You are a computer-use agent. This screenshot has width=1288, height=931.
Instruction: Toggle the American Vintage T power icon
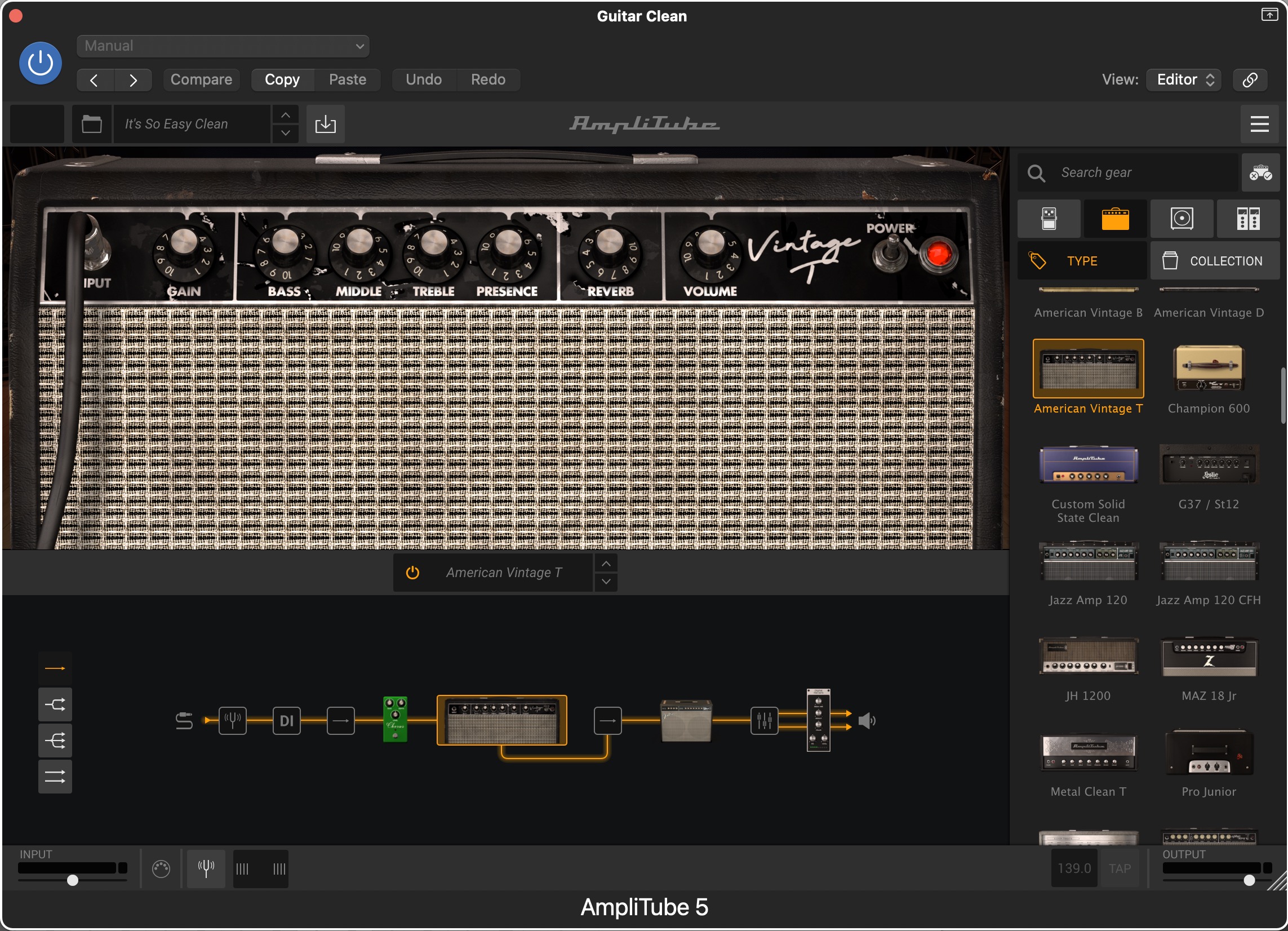(x=412, y=573)
